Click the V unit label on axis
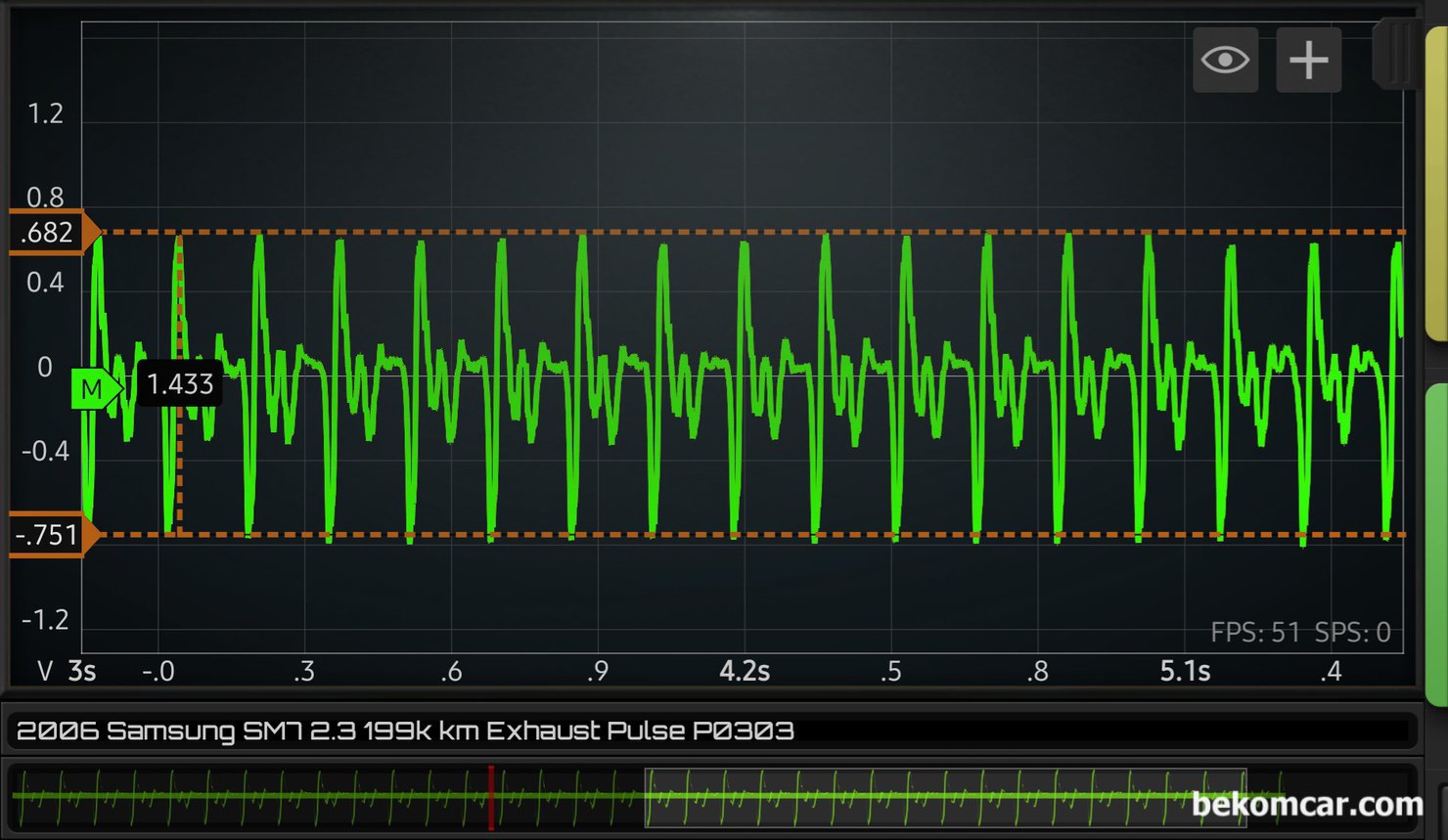This screenshot has height=840, width=1448. pos(44,672)
